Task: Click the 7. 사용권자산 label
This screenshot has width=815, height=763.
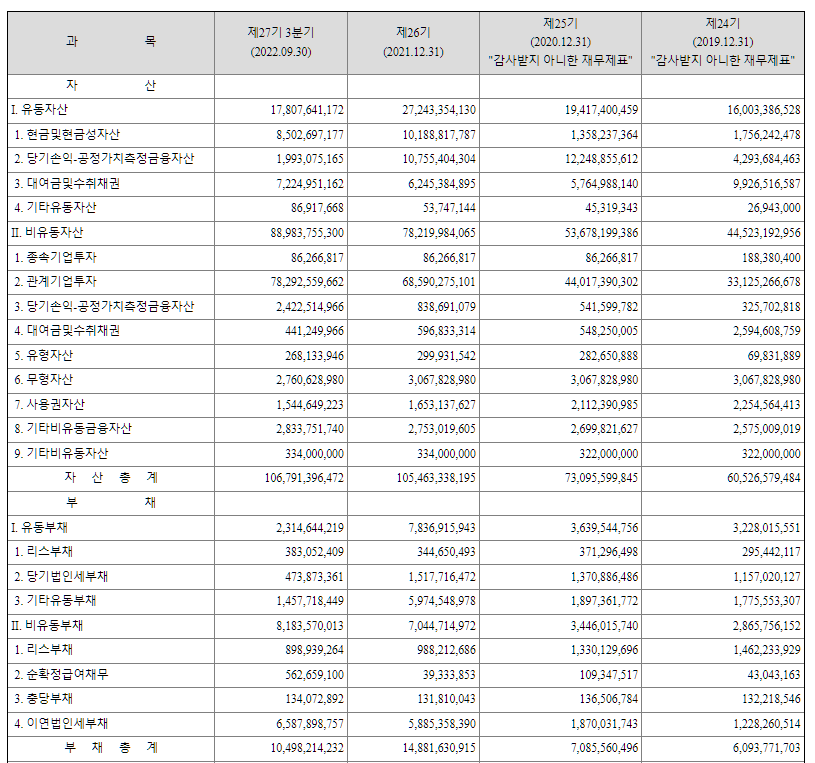Action: 49,404
